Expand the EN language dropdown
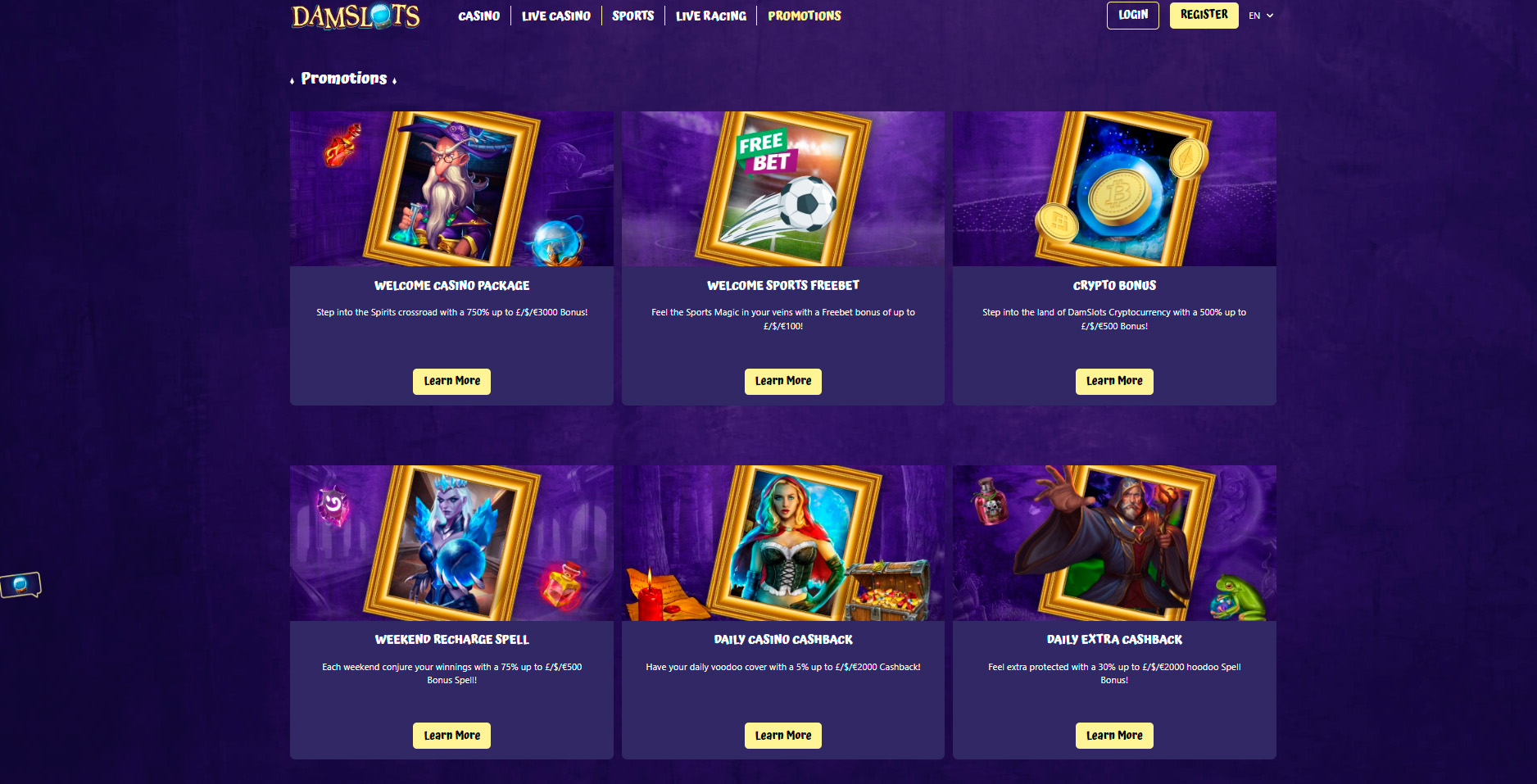1537x784 pixels. tap(1261, 16)
